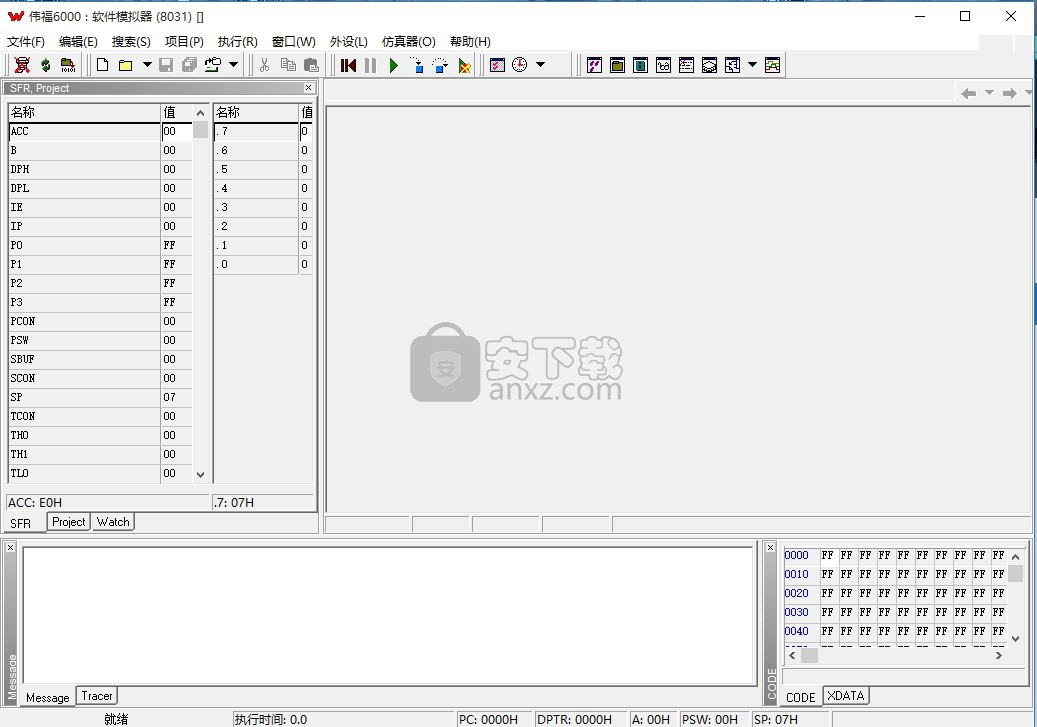
Task: Open the 项目(P) menu
Action: tap(184, 42)
